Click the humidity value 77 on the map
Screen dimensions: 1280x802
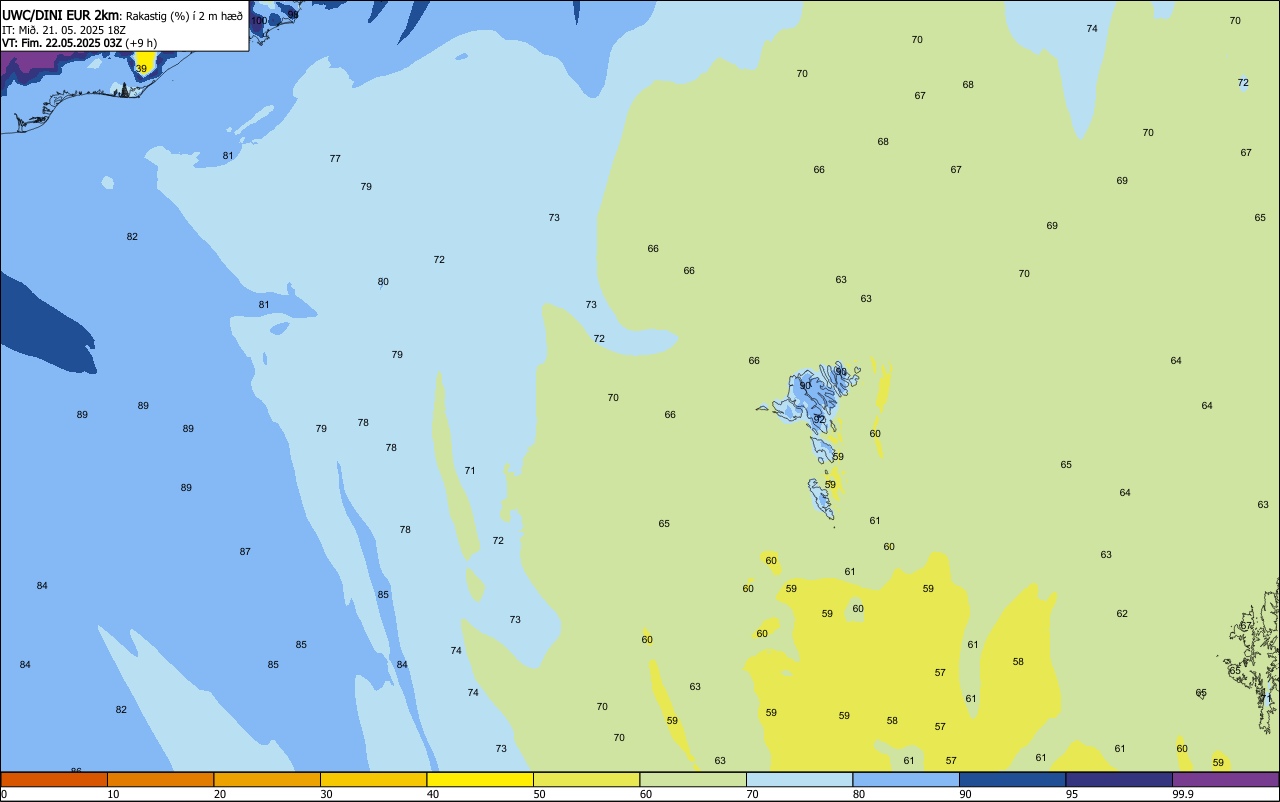(x=335, y=159)
